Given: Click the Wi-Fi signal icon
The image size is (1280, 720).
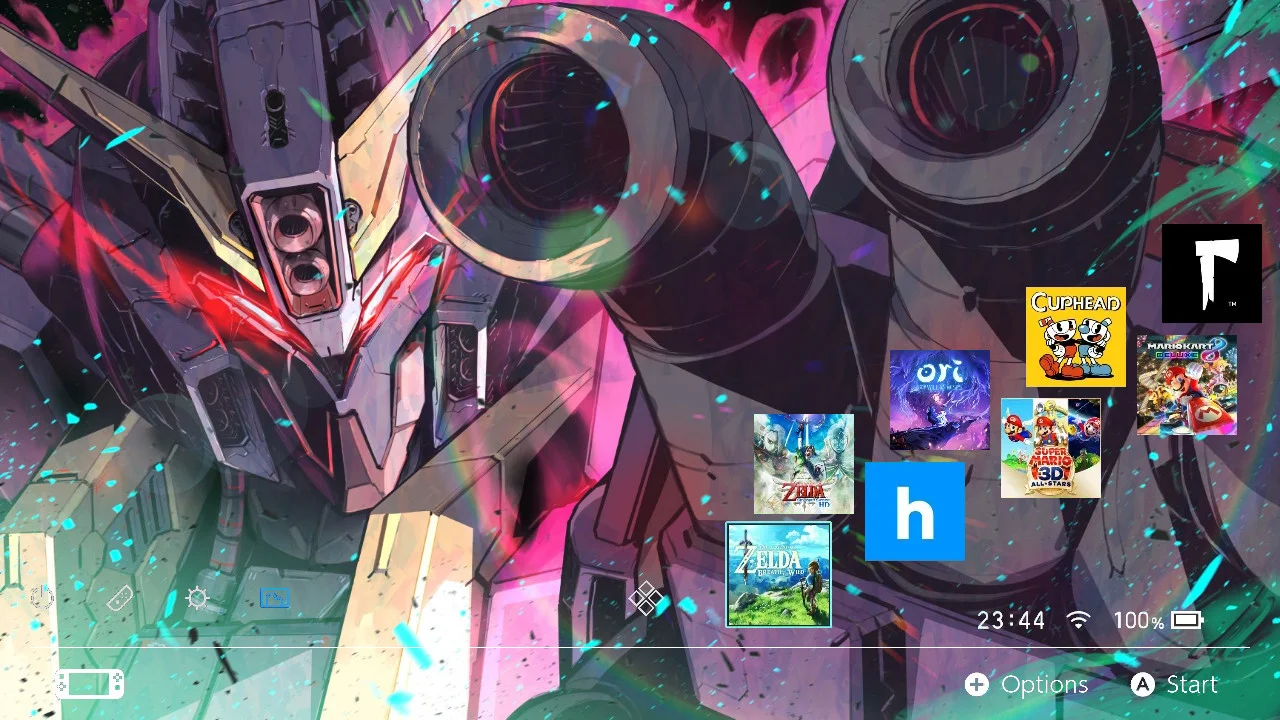Looking at the screenshot, I should click(1078, 620).
